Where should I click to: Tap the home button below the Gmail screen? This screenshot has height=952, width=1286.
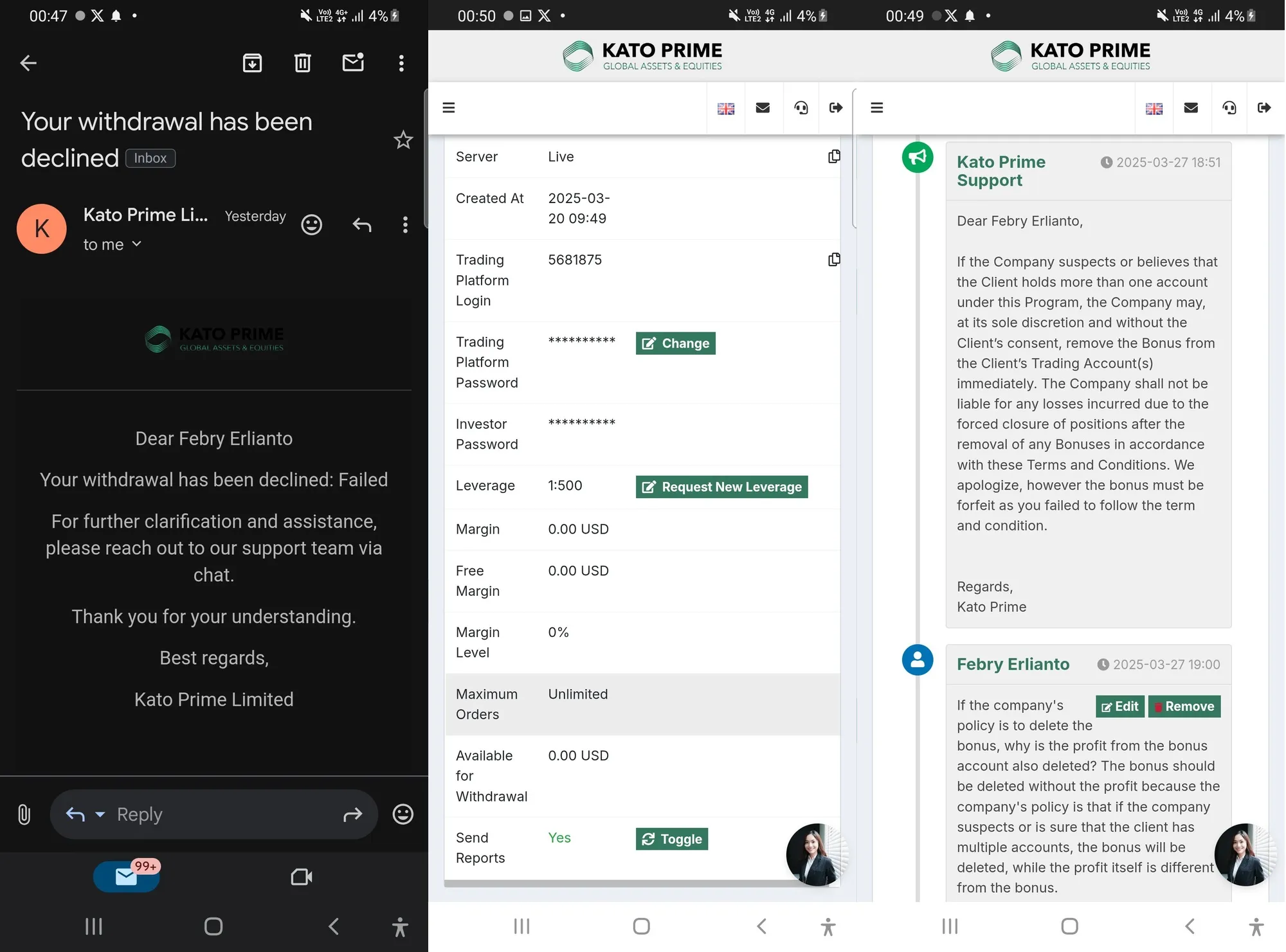click(x=213, y=926)
